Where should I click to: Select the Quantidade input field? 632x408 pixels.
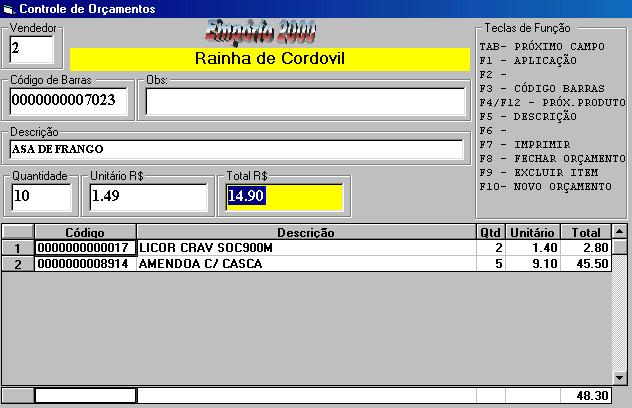40,197
